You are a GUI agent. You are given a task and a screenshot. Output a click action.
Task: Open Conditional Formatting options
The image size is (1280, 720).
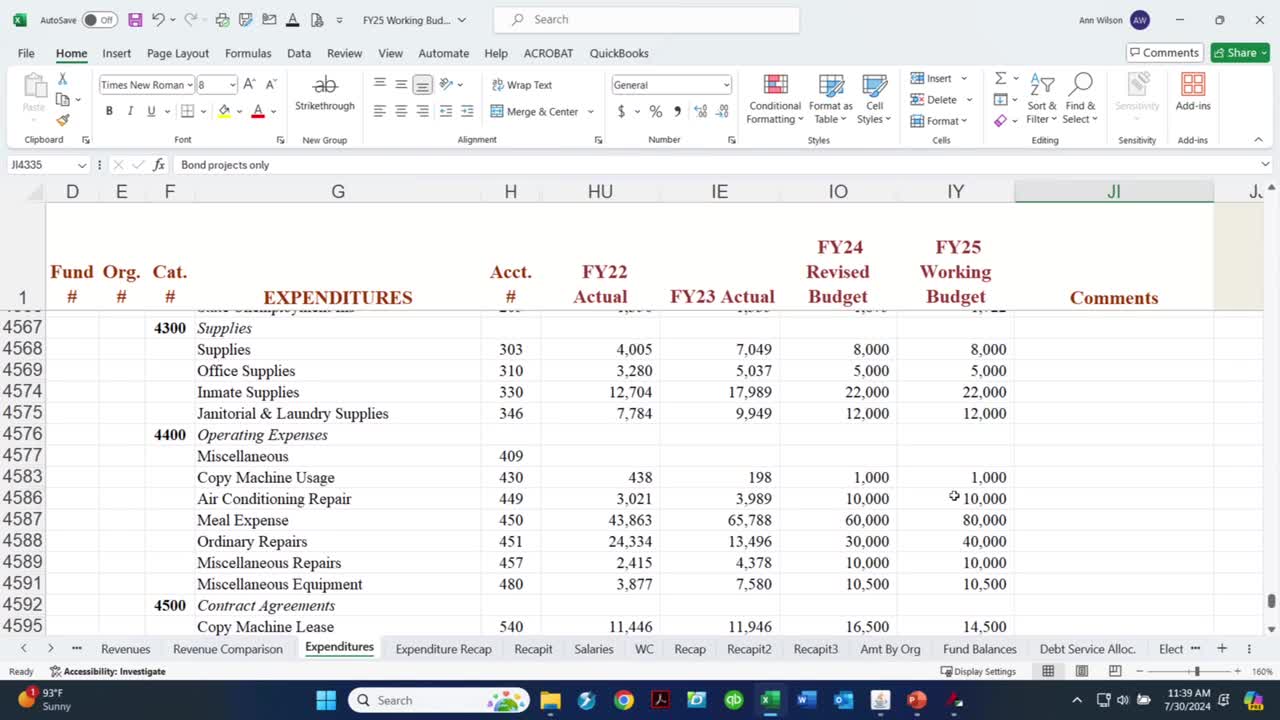(774, 98)
